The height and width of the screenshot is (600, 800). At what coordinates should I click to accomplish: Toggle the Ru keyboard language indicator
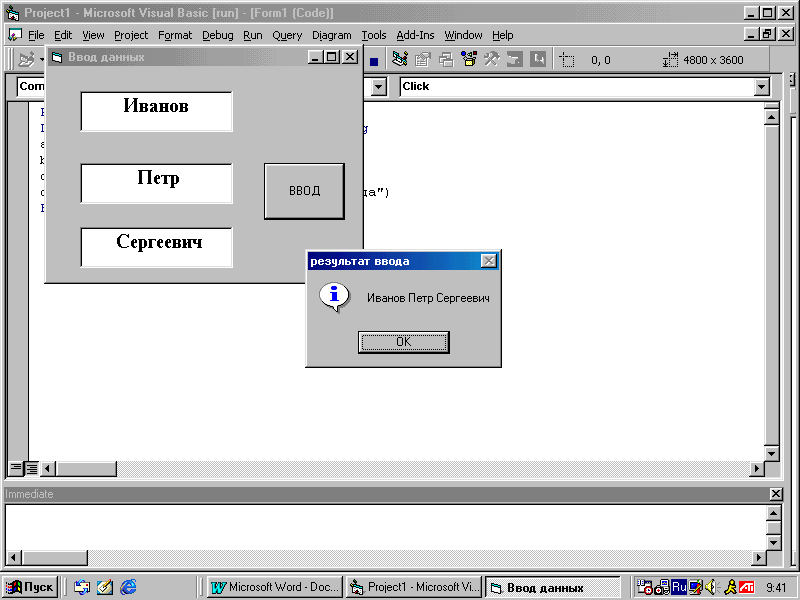click(679, 587)
